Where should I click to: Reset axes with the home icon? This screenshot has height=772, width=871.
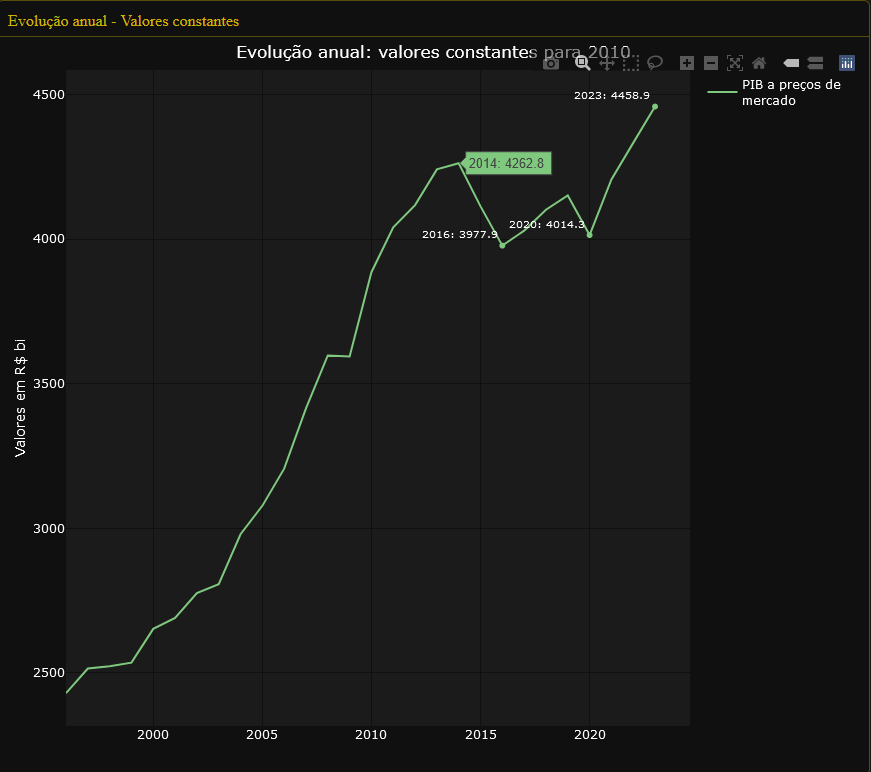point(759,63)
